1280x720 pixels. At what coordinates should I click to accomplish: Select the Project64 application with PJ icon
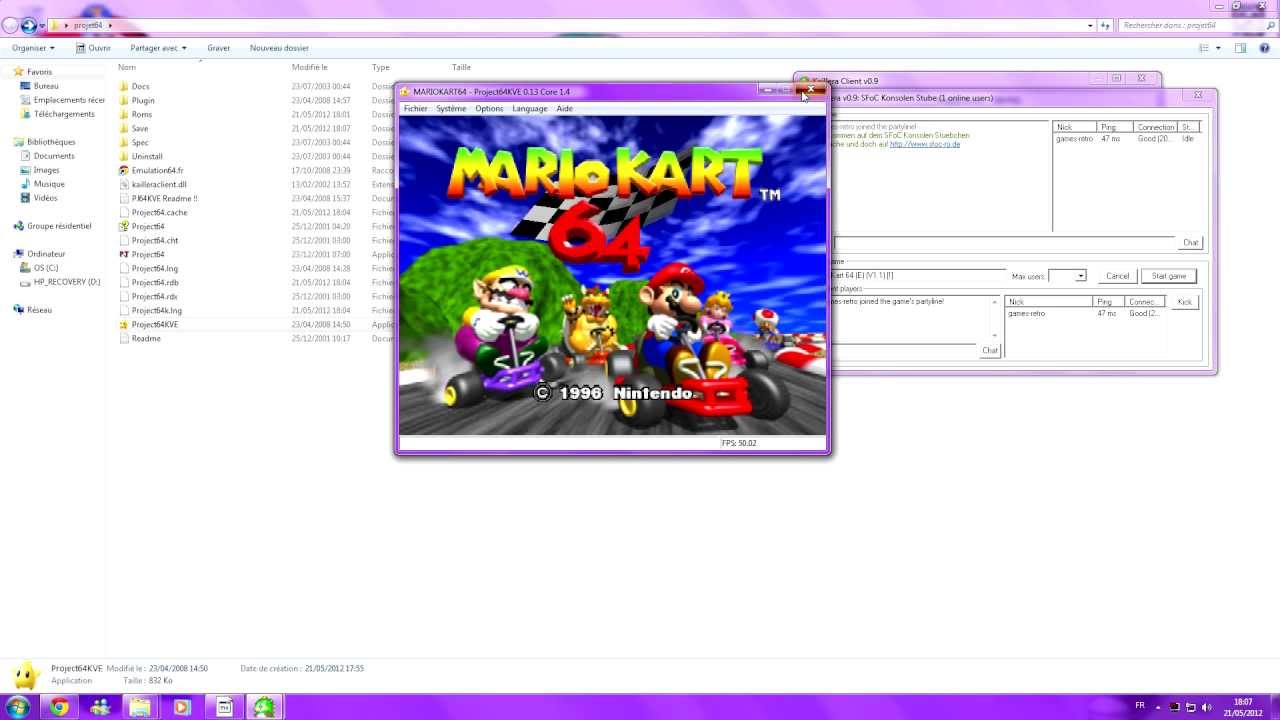pos(124,254)
